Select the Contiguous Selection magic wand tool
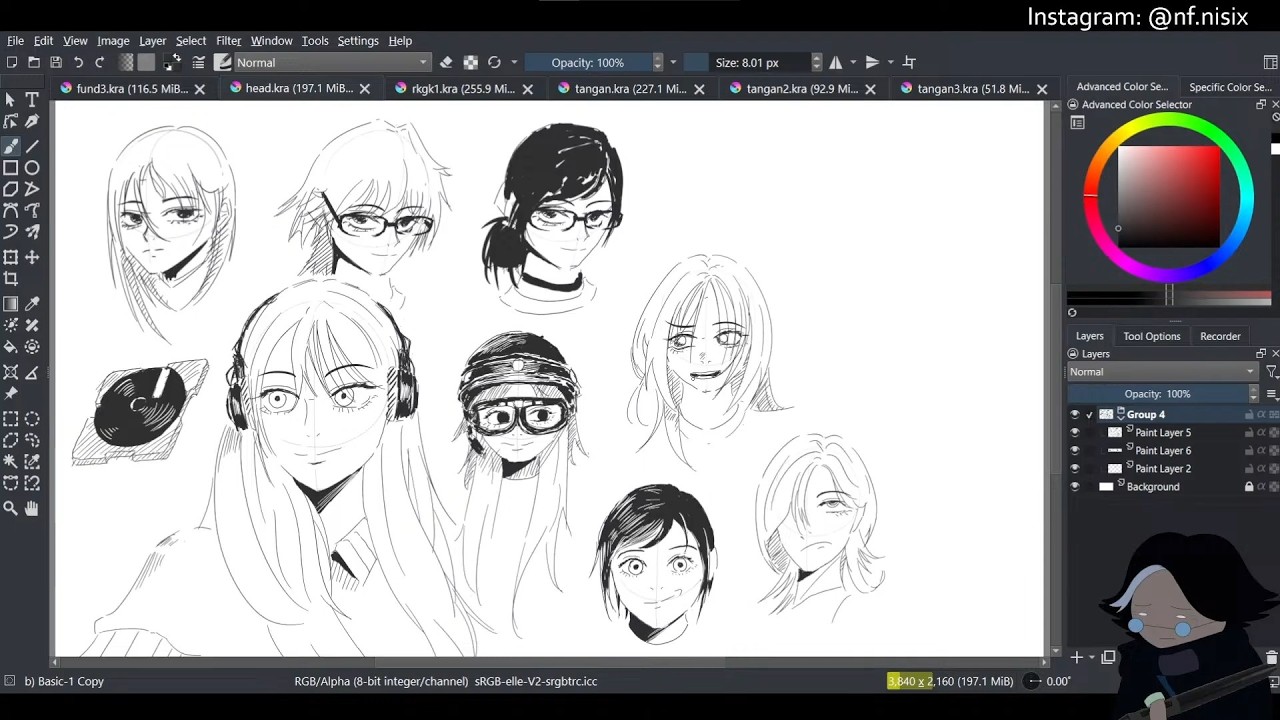Image resolution: width=1280 pixels, height=720 pixels. coord(11,461)
